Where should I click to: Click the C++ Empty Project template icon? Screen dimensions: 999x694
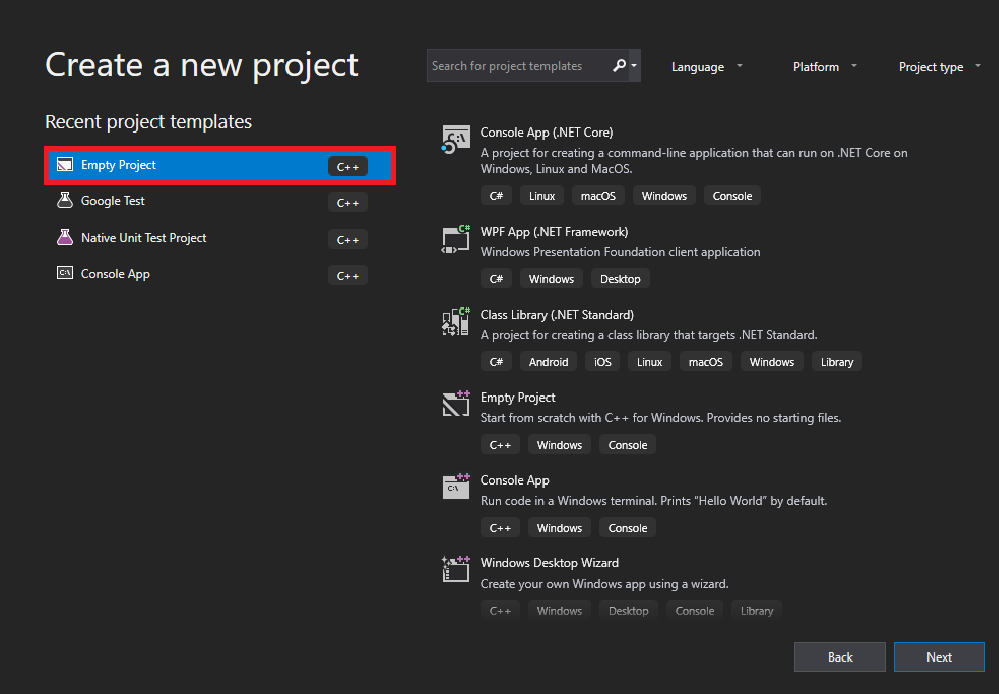pyautogui.click(x=455, y=404)
